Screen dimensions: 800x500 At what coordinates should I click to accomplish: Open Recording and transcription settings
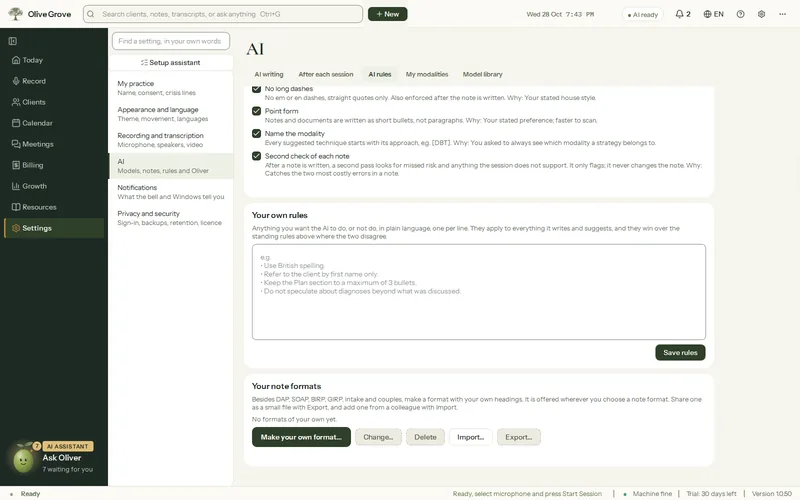click(x=171, y=140)
